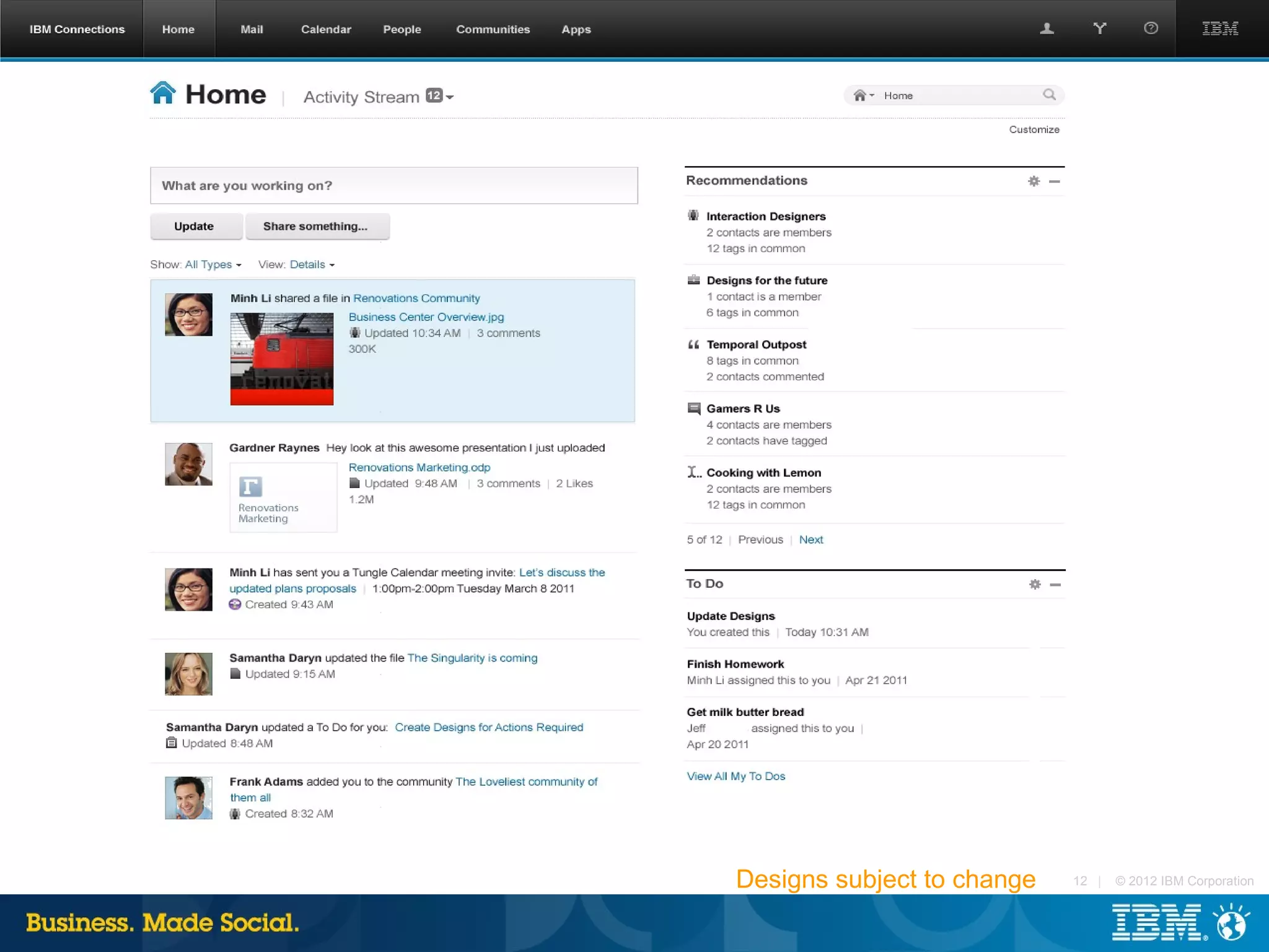Go to the Communities tab
1269x952 pixels.
tap(493, 29)
